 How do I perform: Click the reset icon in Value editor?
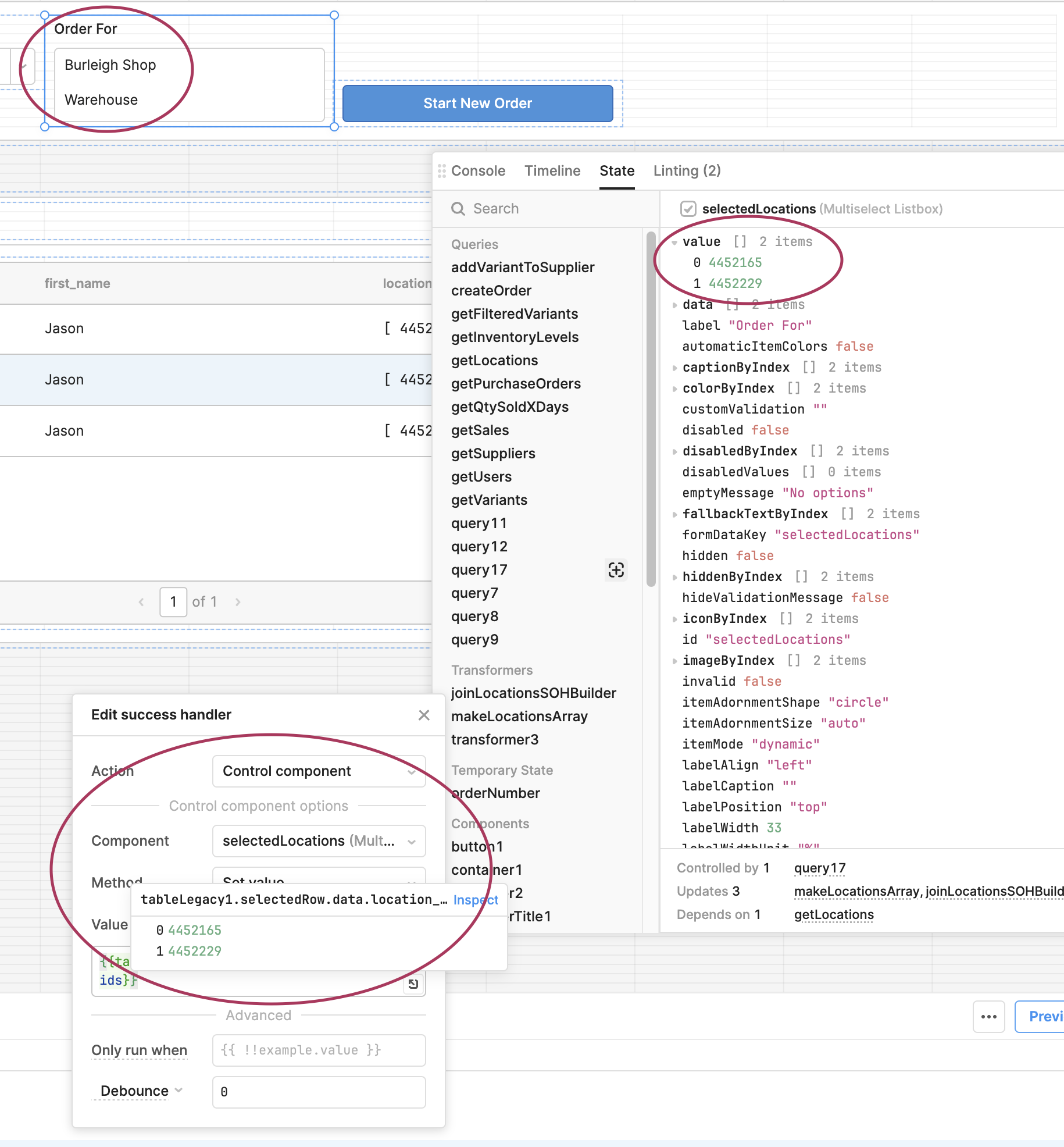click(413, 984)
